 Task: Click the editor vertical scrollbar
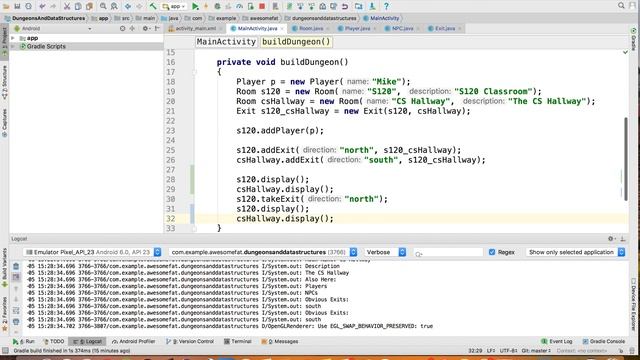626,159
